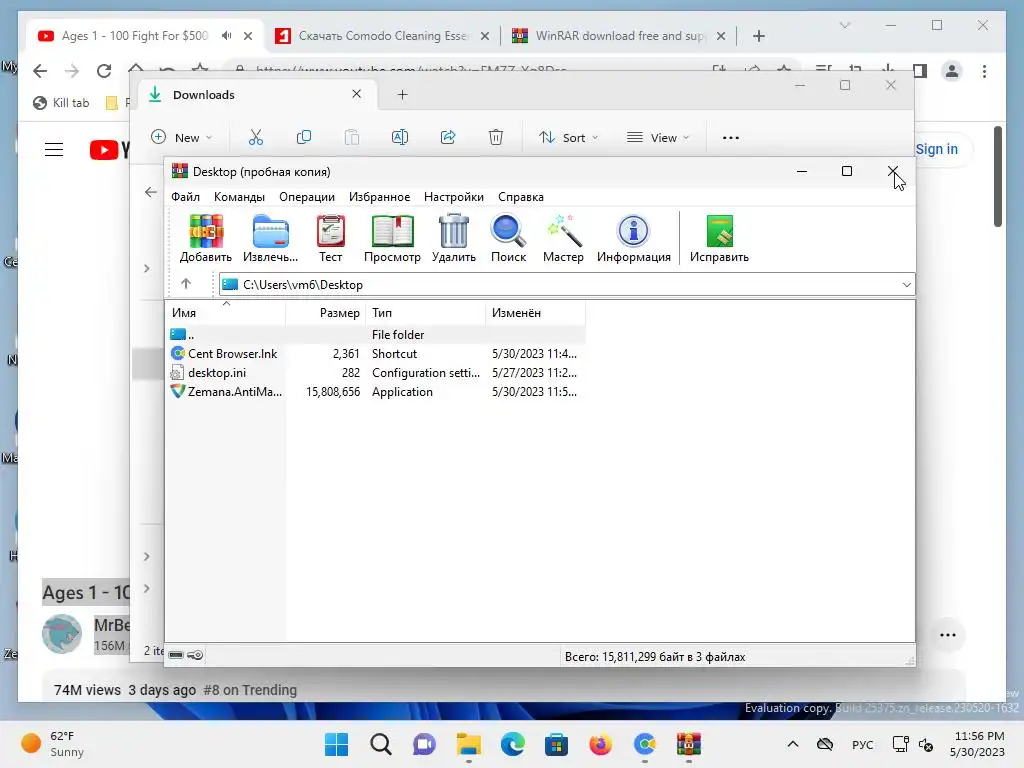1024x768 pixels.
Task: Open the Настройки menu
Action: 454,197
